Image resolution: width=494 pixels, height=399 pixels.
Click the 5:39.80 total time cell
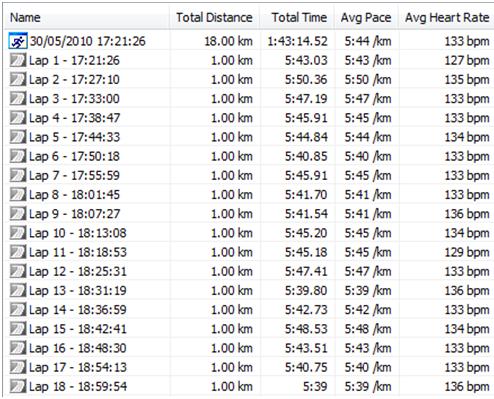tap(306, 291)
